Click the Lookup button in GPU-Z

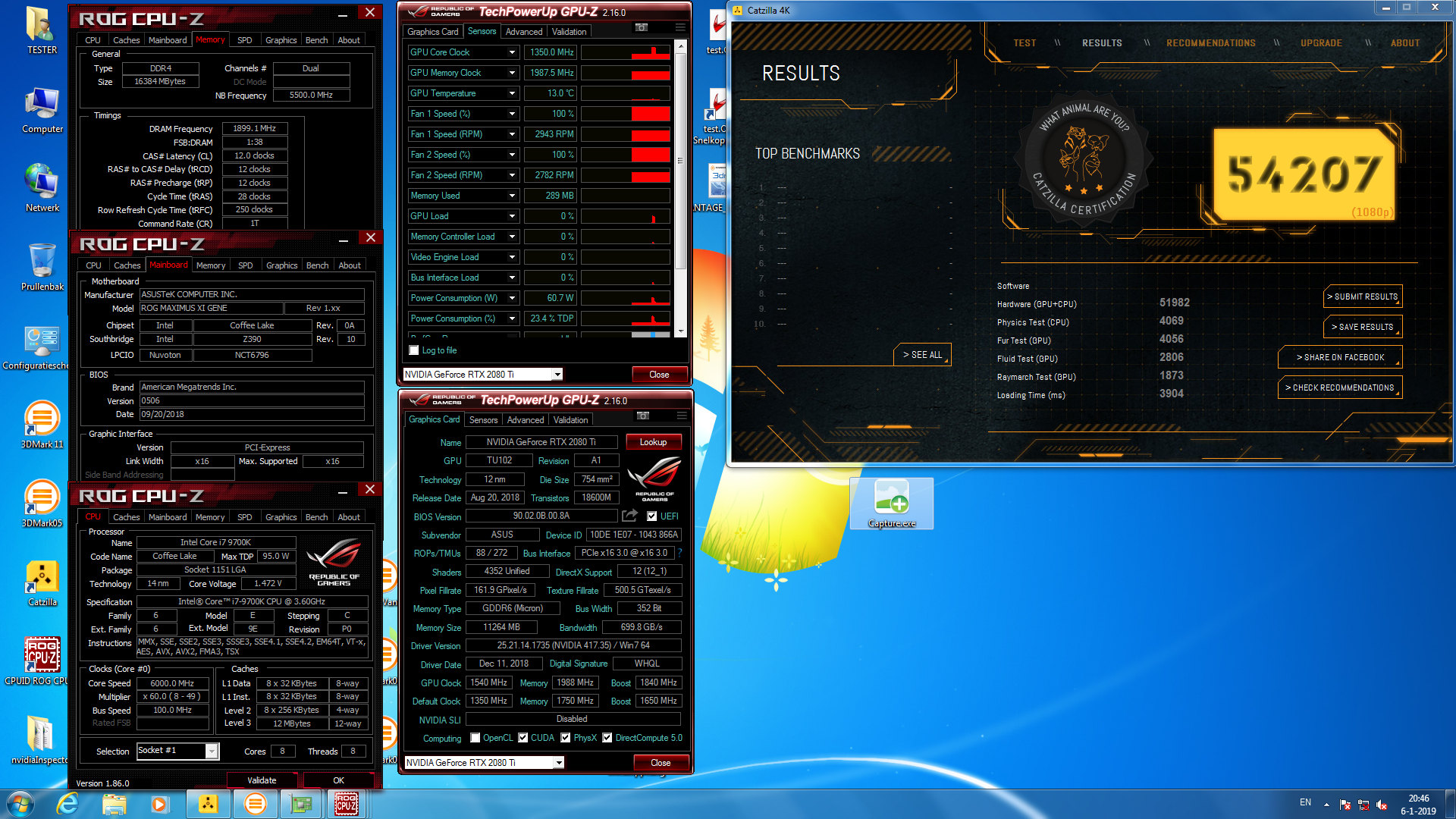653,442
